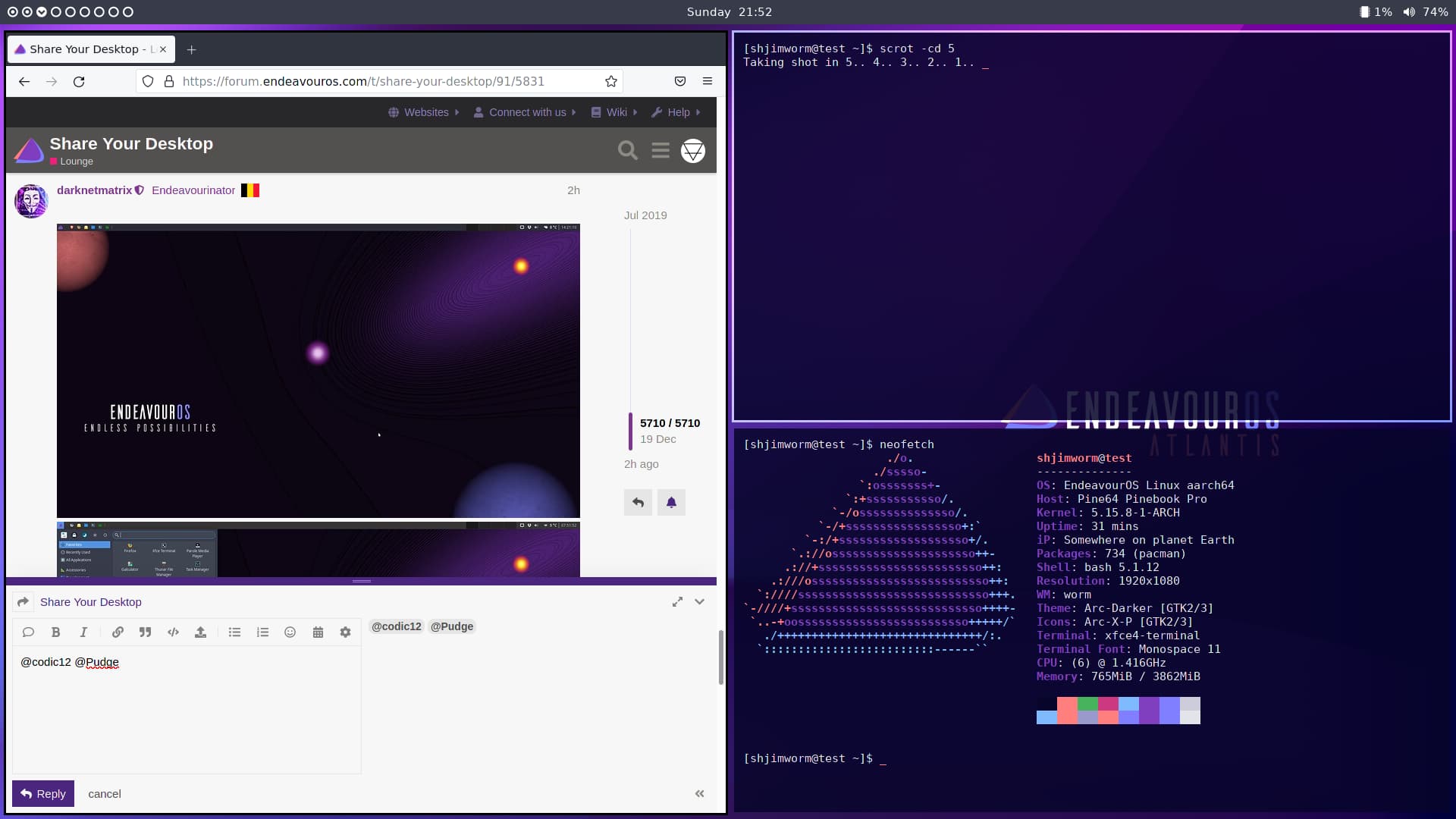The image size is (1456, 819).
Task: Open volume indicator at 74%
Action: (1426, 12)
